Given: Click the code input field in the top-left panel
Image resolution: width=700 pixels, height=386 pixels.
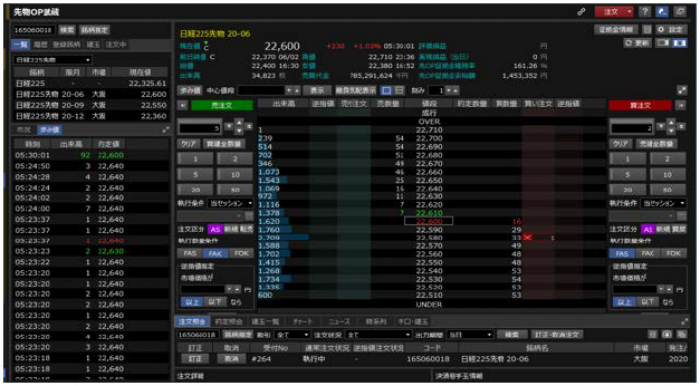Looking at the screenshot, I should 34,30.
